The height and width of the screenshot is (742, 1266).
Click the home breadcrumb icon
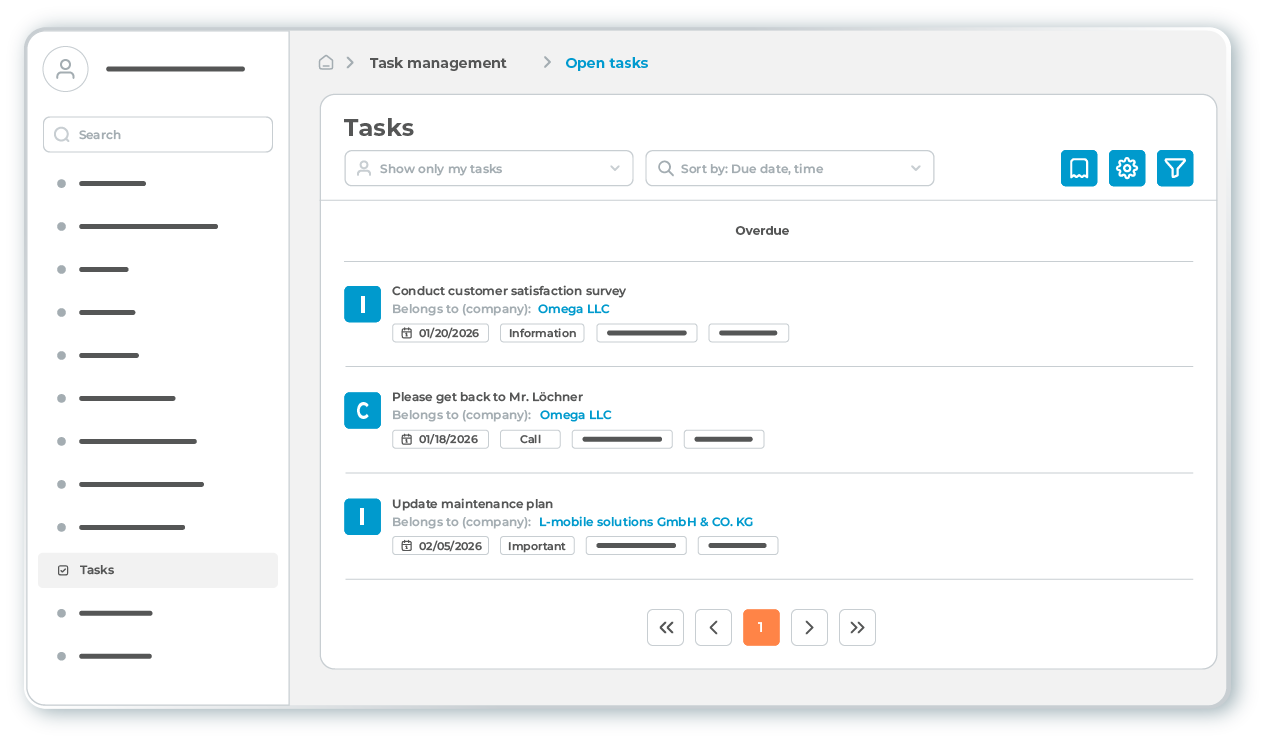tap(326, 62)
